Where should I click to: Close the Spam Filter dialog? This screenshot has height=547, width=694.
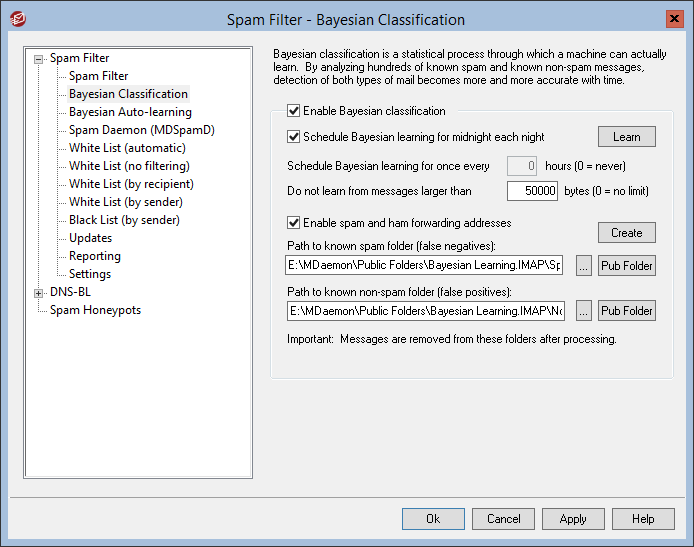pyautogui.click(x=675, y=19)
